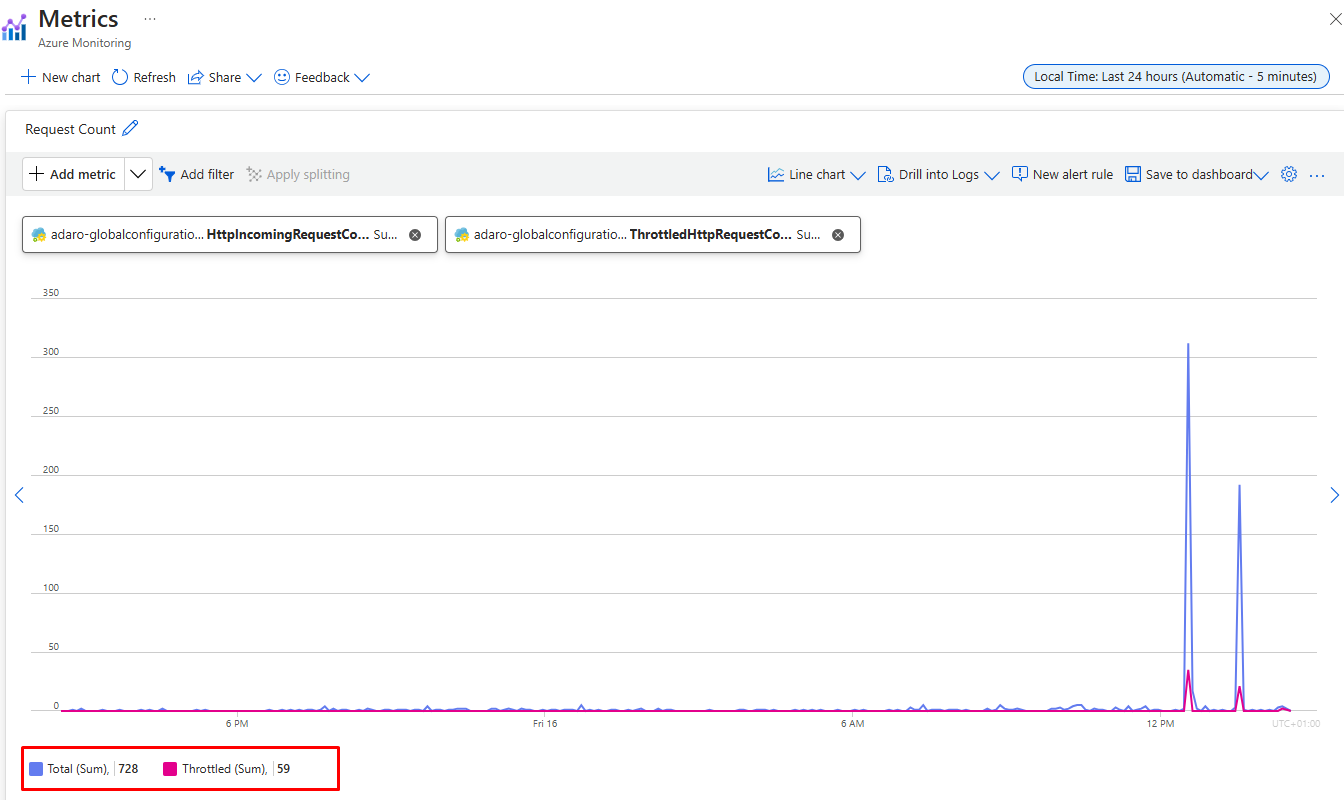Viewport: 1344px width, 800px height.
Task: Click the Throttled (Sum) legend label
Action: (x=225, y=769)
